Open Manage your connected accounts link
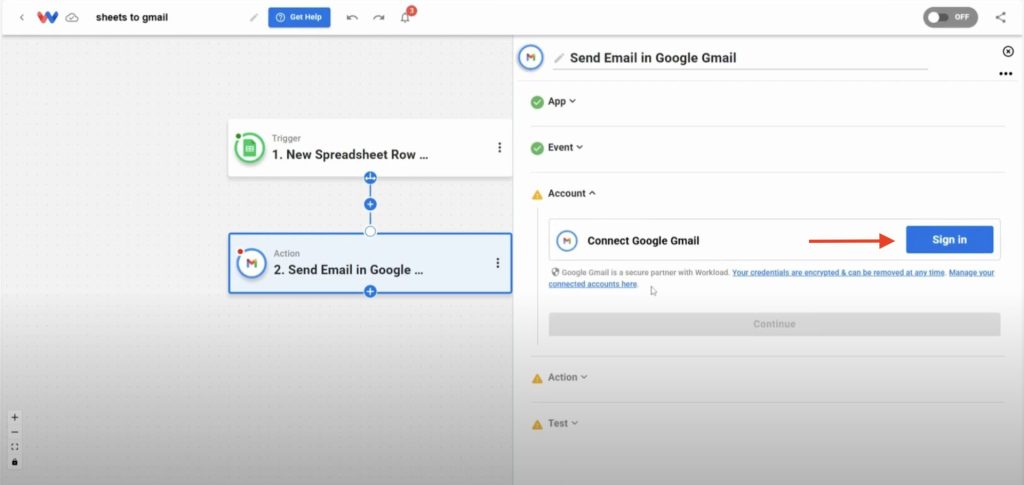This screenshot has height=485, width=1024. (x=771, y=278)
